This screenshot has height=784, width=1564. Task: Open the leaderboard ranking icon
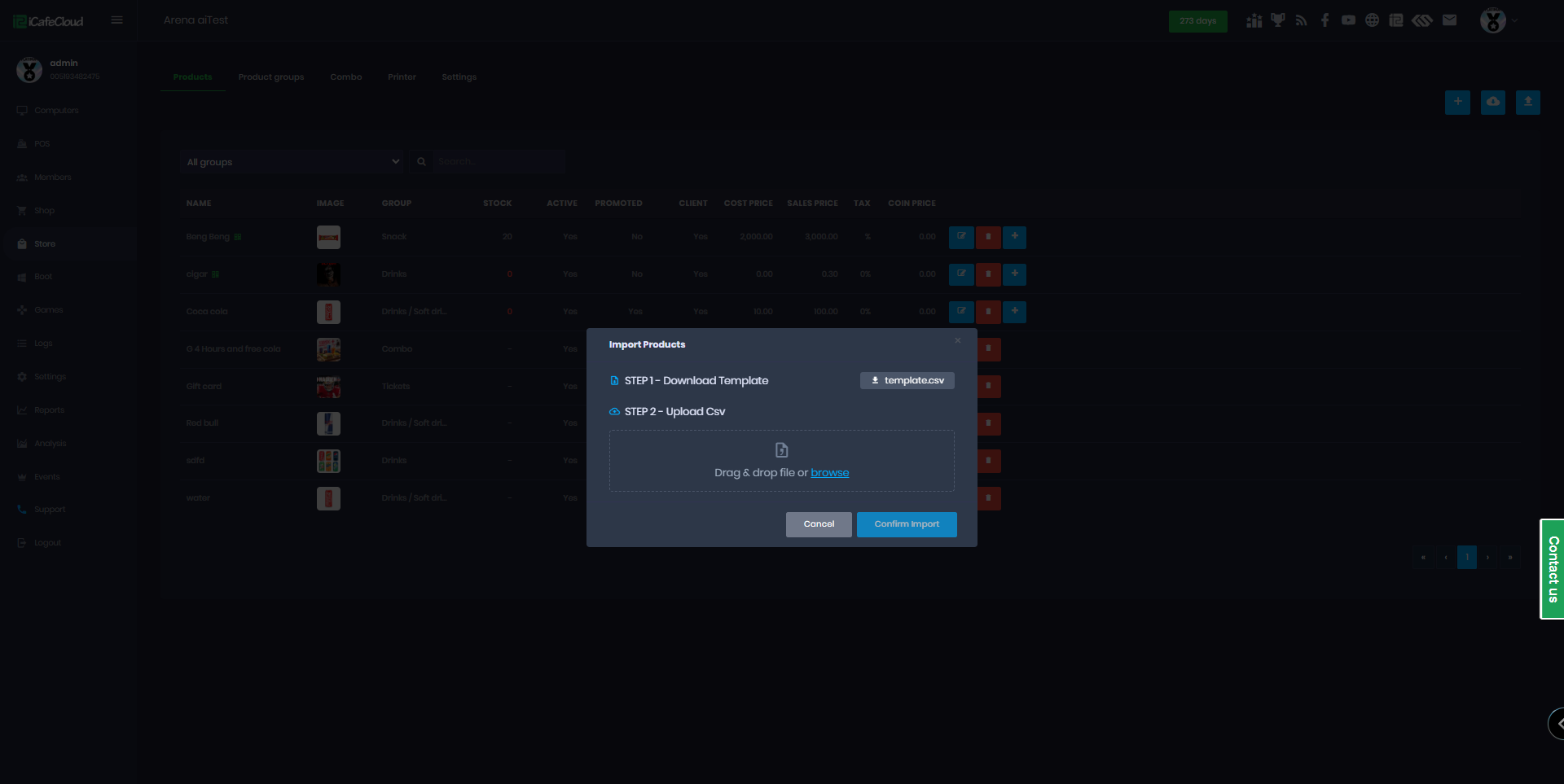click(x=1254, y=20)
